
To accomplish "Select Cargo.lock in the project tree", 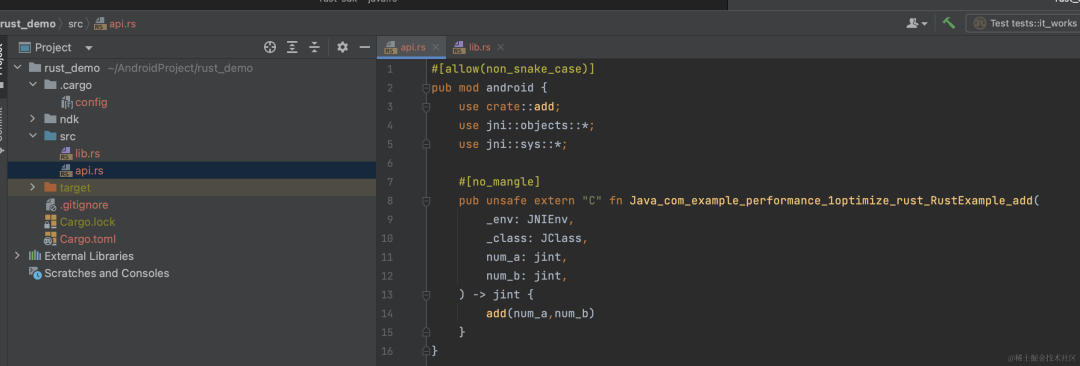I will tap(191, 222).
